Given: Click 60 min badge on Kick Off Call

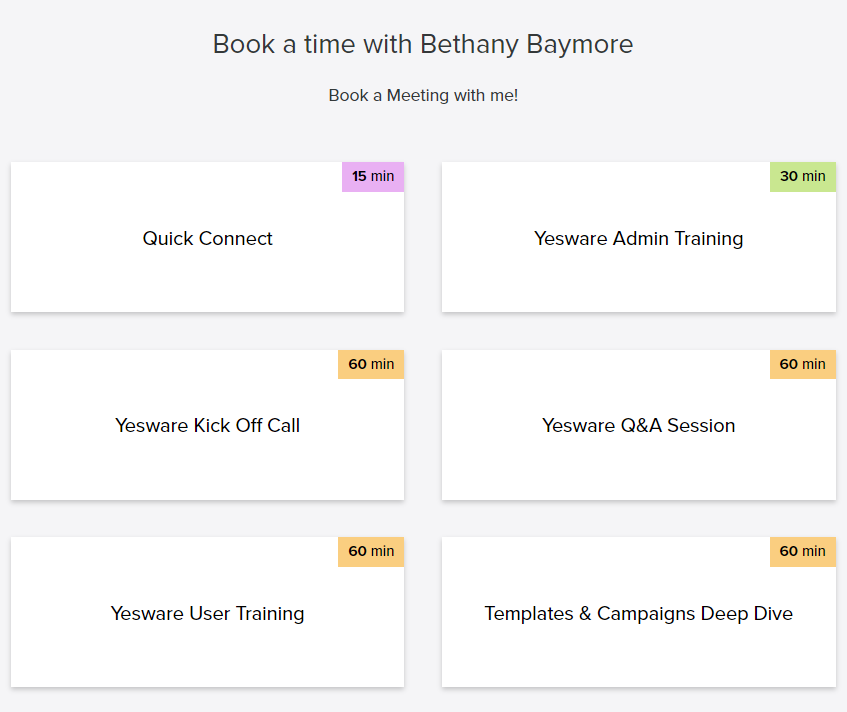Looking at the screenshot, I should (371, 364).
